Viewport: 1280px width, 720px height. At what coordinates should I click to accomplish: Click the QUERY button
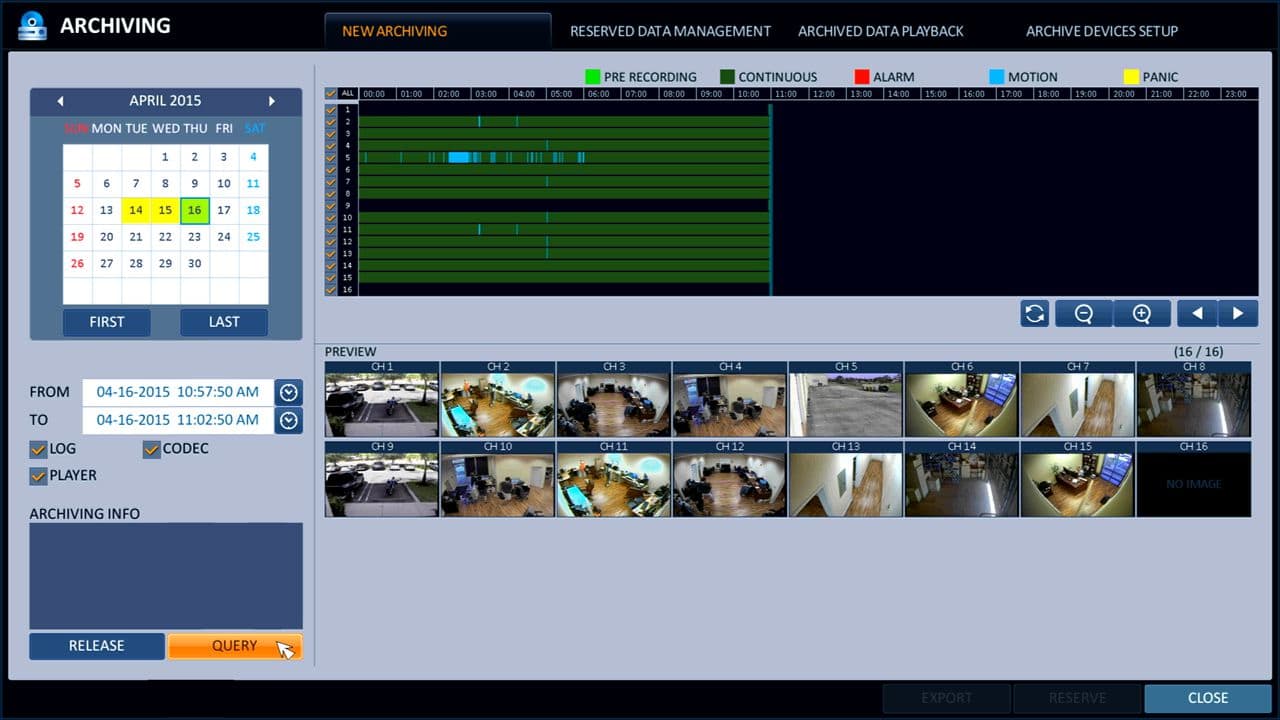235,646
